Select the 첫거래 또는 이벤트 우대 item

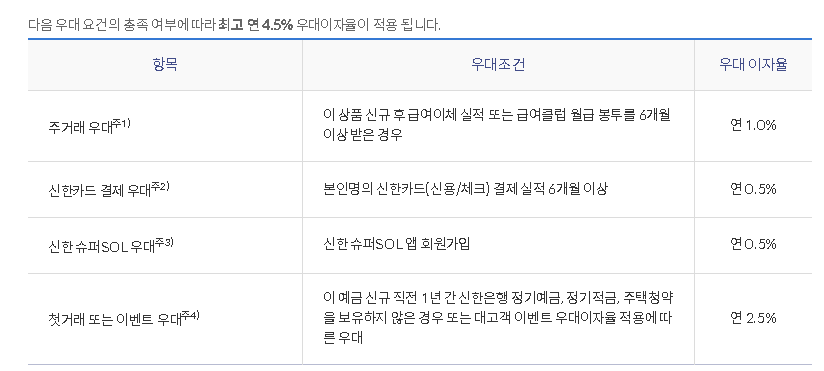pos(115,320)
